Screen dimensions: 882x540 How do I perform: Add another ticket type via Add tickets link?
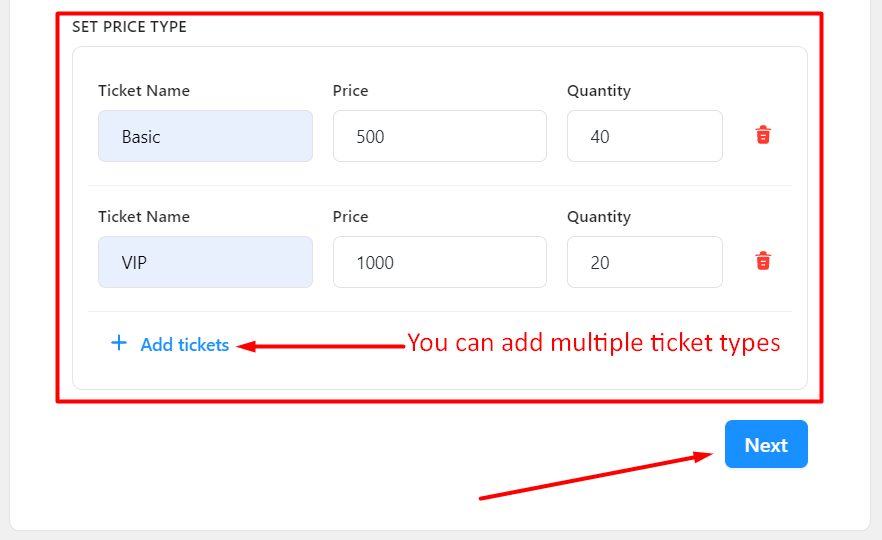(184, 344)
